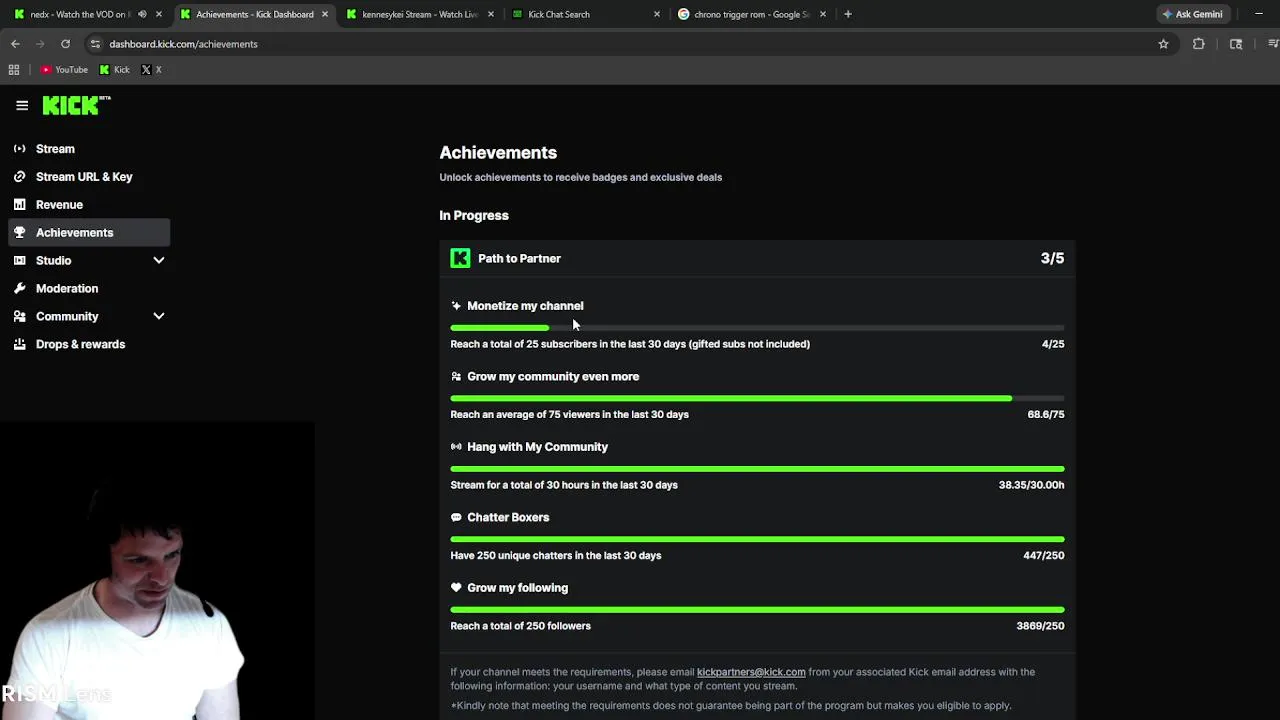The image size is (1280, 720).
Task: Open the Kick bookmark in the bookmarks bar
Action: click(115, 70)
